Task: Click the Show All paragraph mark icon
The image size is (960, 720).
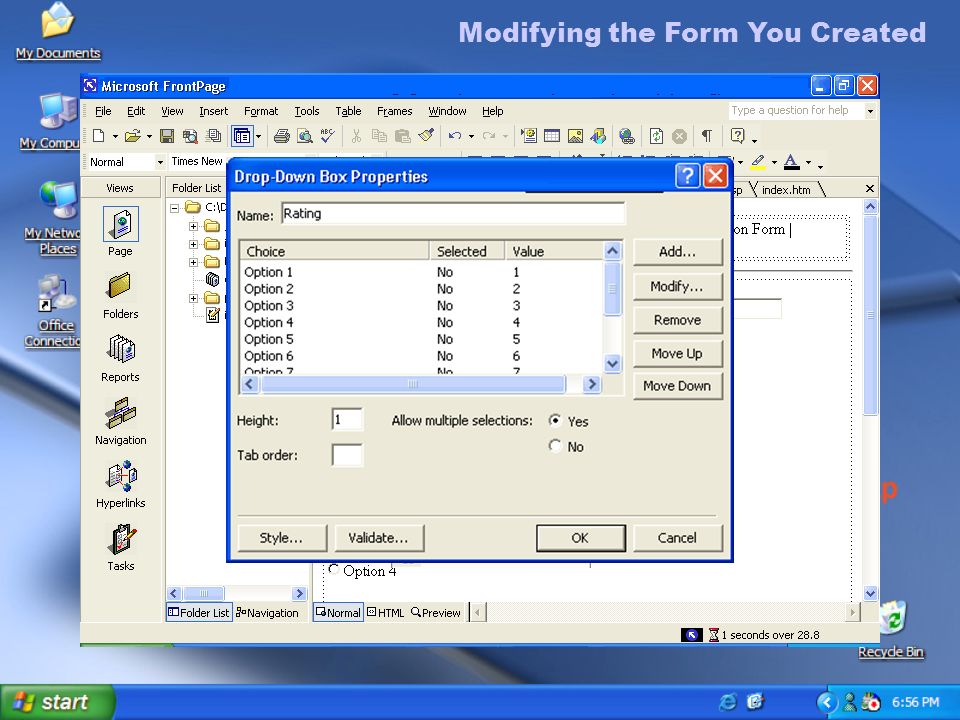Action: click(707, 136)
